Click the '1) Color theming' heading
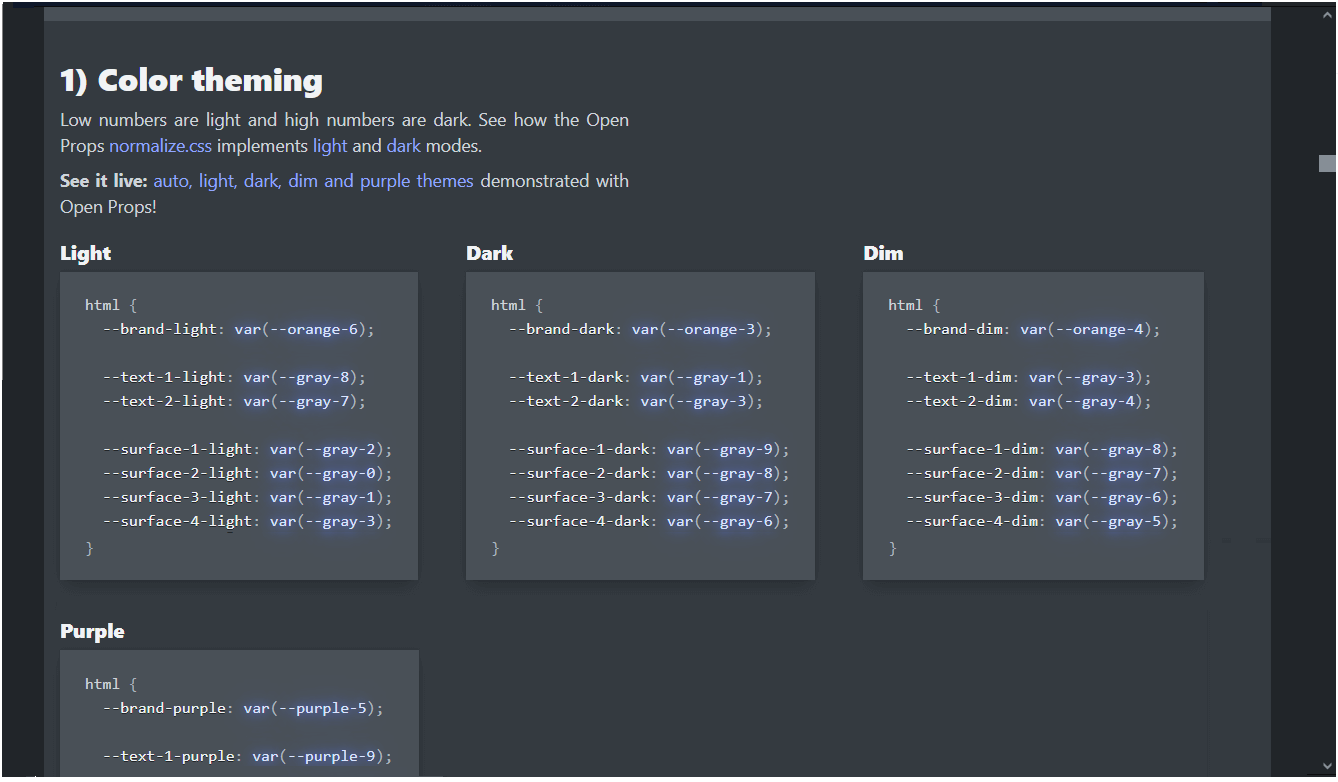Viewport: 1338px width, 782px height. (x=191, y=80)
